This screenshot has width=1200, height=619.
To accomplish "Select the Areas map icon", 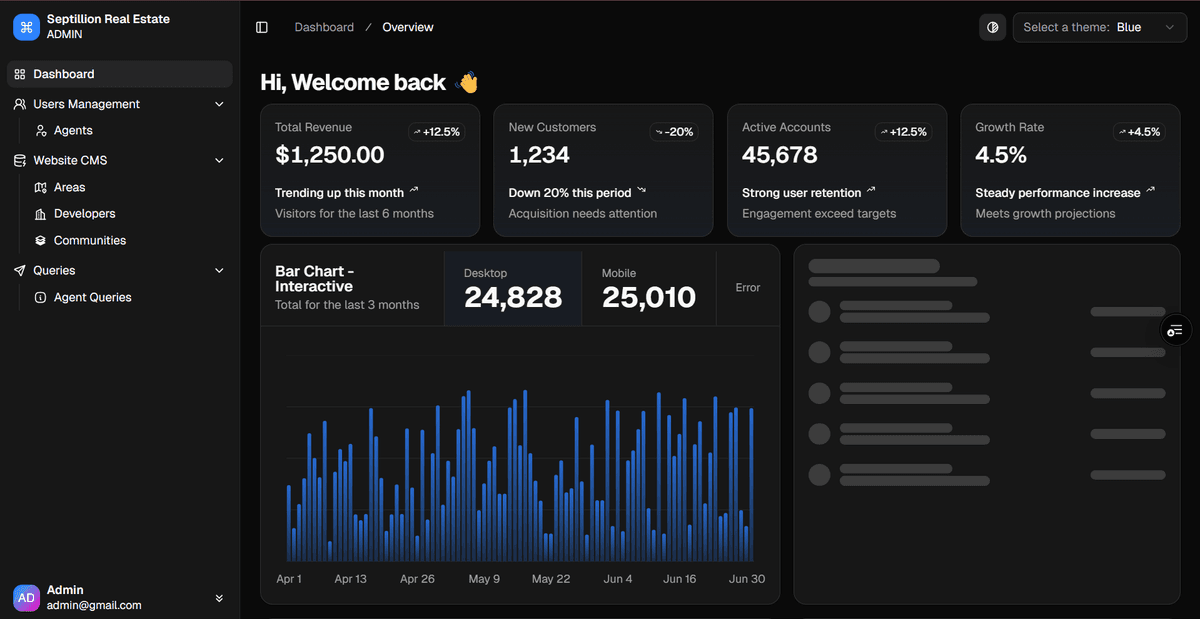I will click(x=41, y=187).
